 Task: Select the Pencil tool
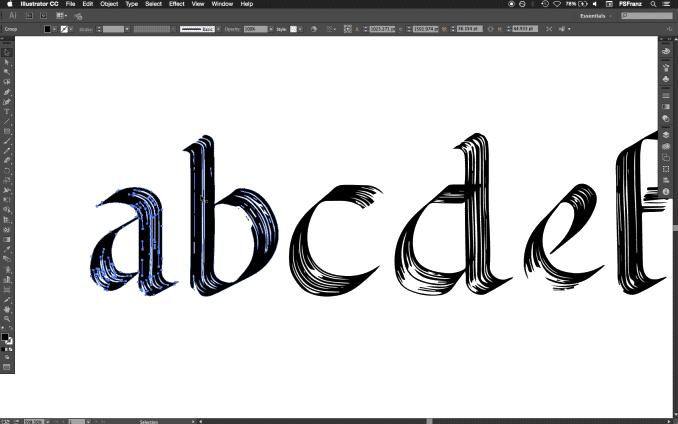coord(6,151)
